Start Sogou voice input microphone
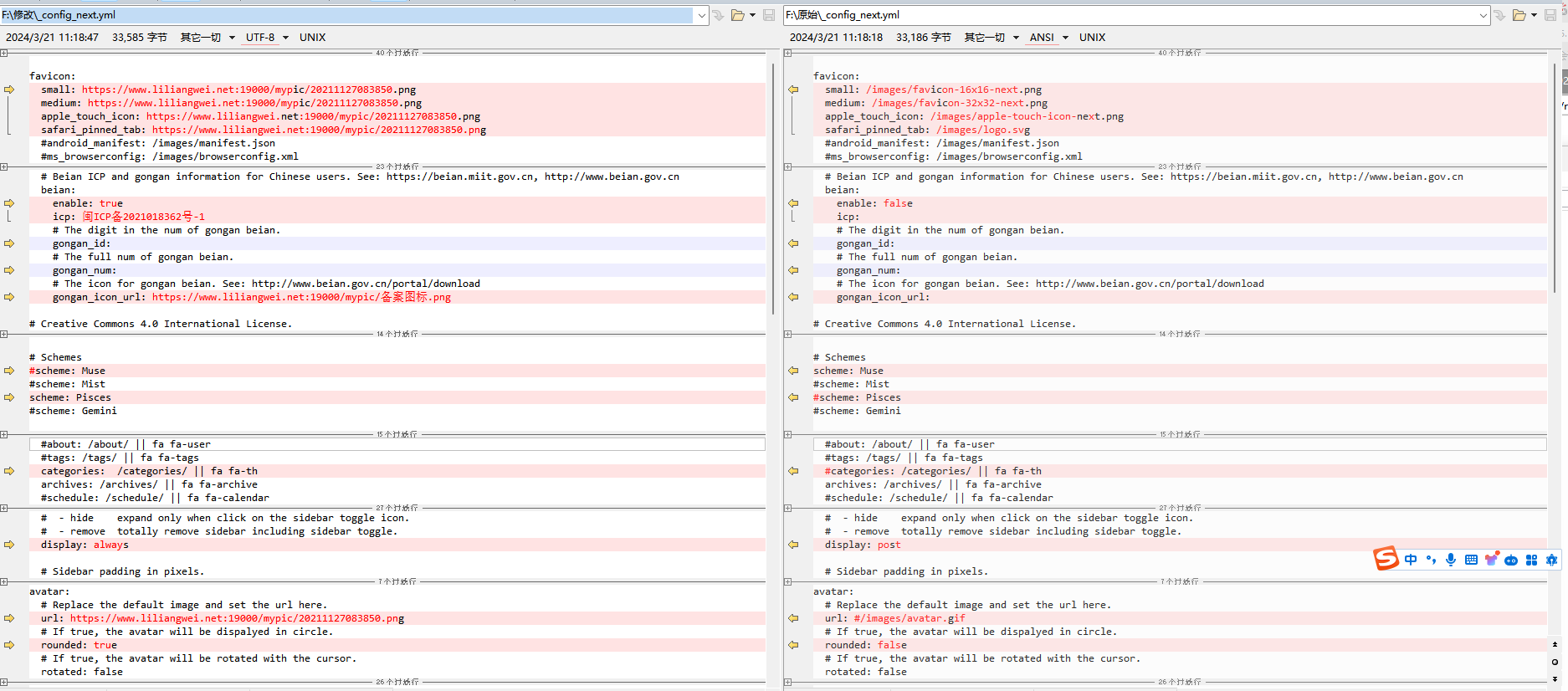The height and width of the screenshot is (691, 1568). (x=1451, y=560)
